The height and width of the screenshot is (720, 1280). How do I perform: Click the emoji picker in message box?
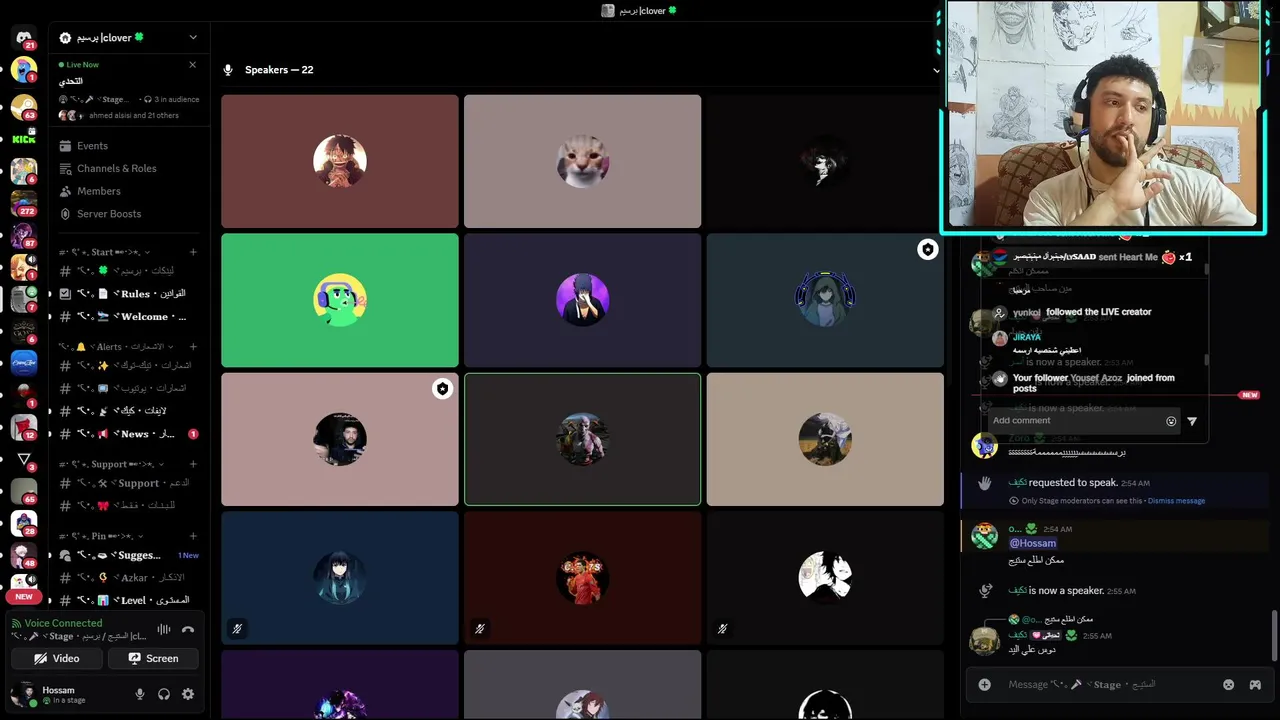[x=1229, y=685]
